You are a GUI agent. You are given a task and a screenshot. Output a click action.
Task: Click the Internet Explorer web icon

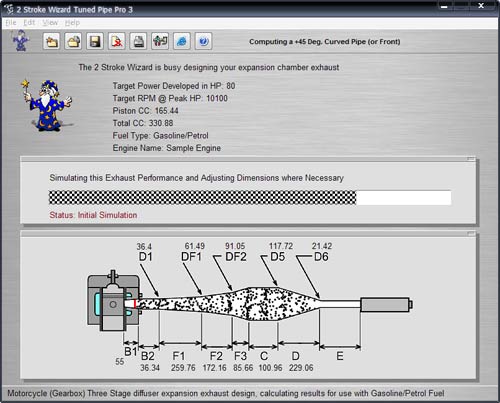tap(182, 41)
